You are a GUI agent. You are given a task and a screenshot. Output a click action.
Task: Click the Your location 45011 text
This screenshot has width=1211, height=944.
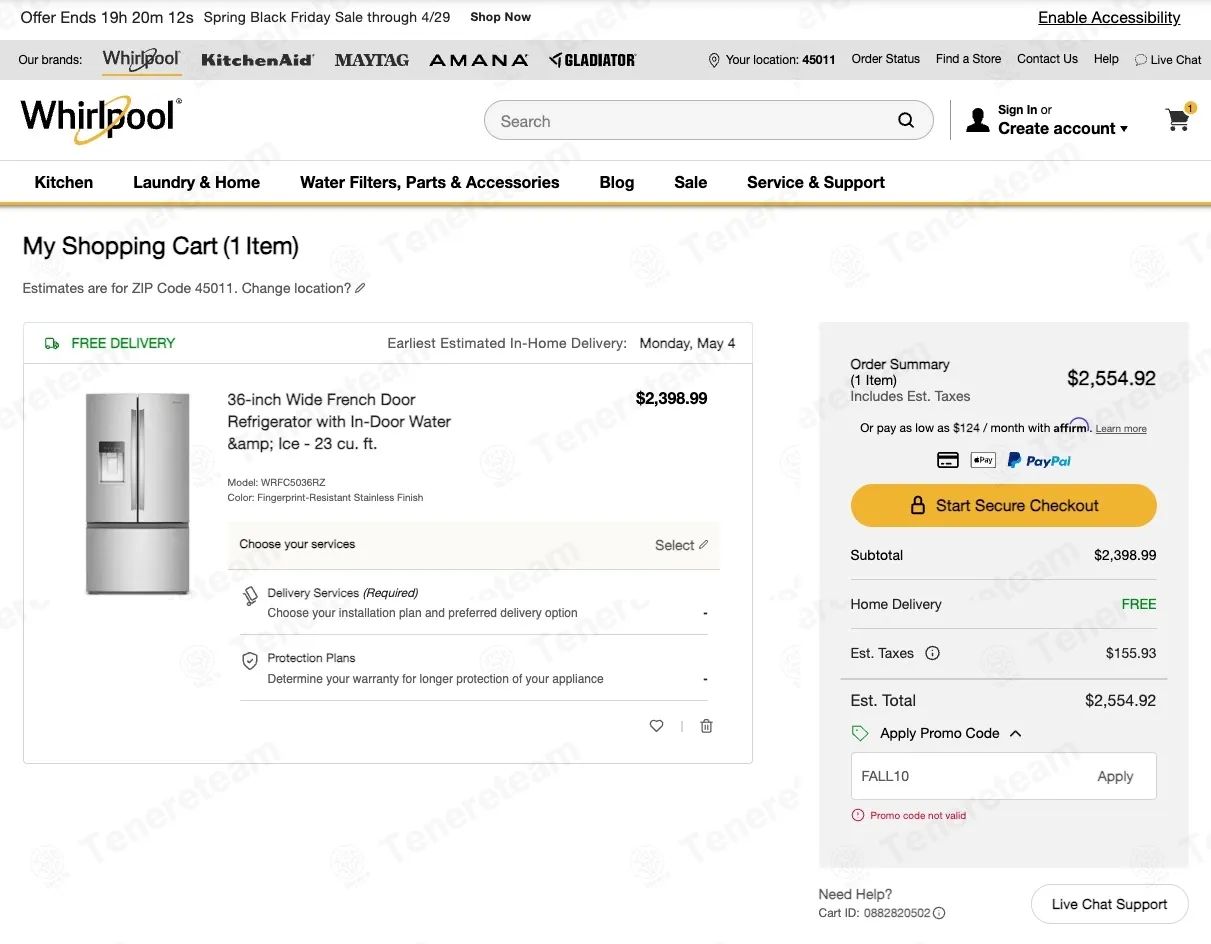pyautogui.click(x=780, y=60)
